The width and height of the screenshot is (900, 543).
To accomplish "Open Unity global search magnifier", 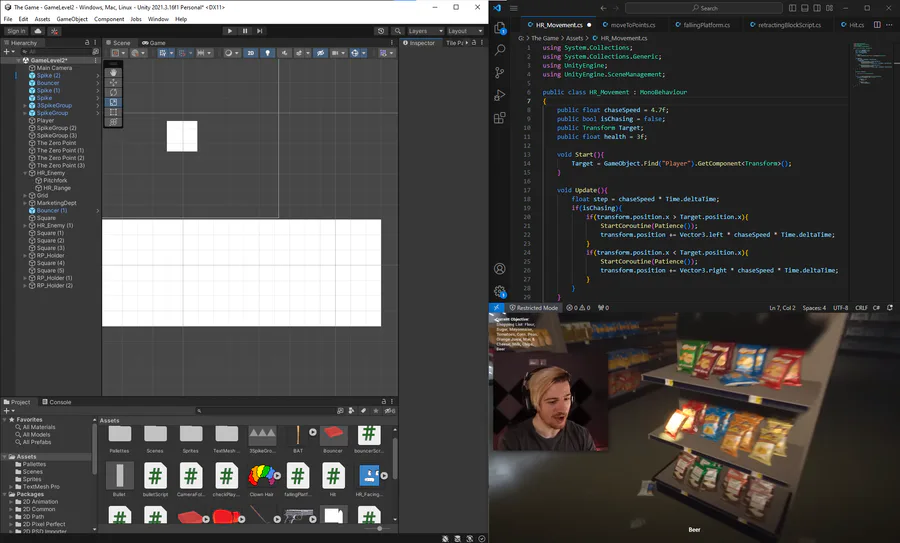I will (x=397, y=31).
